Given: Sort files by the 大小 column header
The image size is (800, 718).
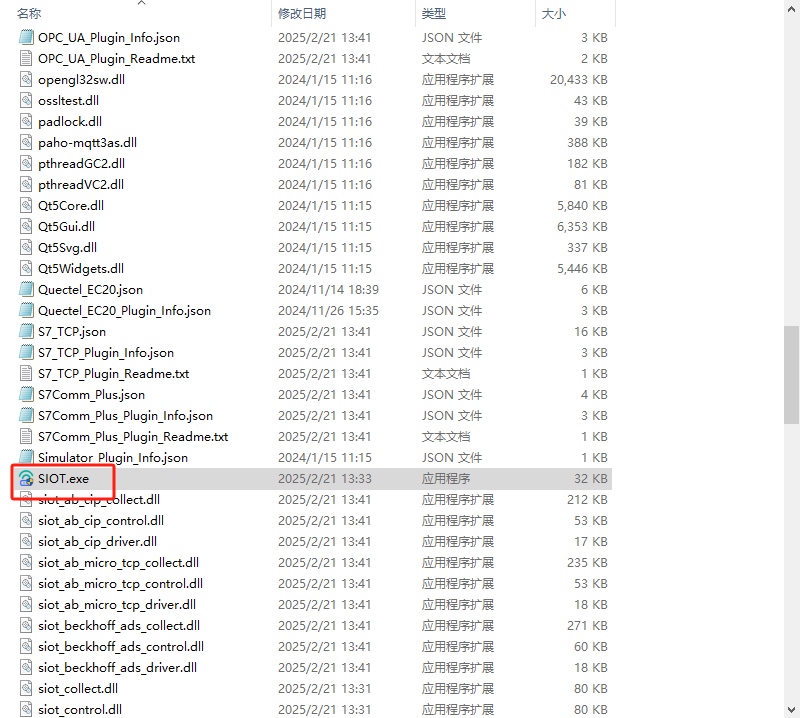Looking at the screenshot, I should coord(554,14).
